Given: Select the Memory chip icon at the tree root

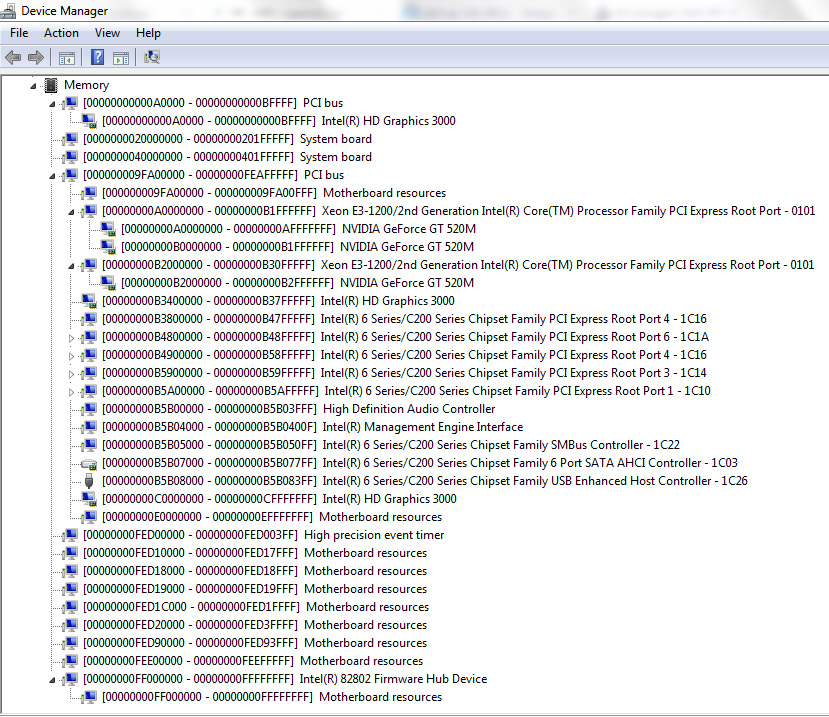Looking at the screenshot, I should pos(51,85).
